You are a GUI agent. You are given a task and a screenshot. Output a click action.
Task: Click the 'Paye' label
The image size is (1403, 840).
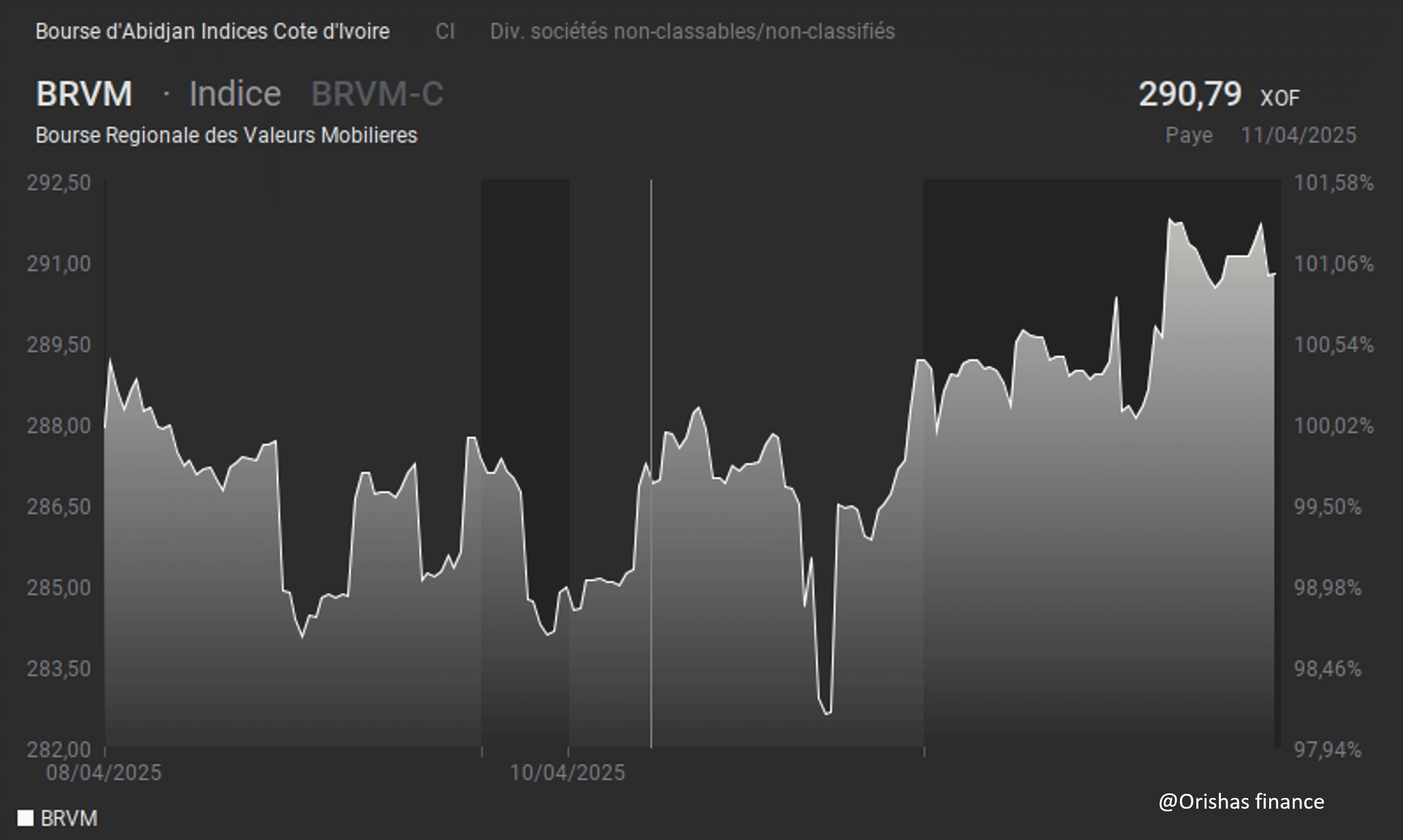click(1189, 136)
